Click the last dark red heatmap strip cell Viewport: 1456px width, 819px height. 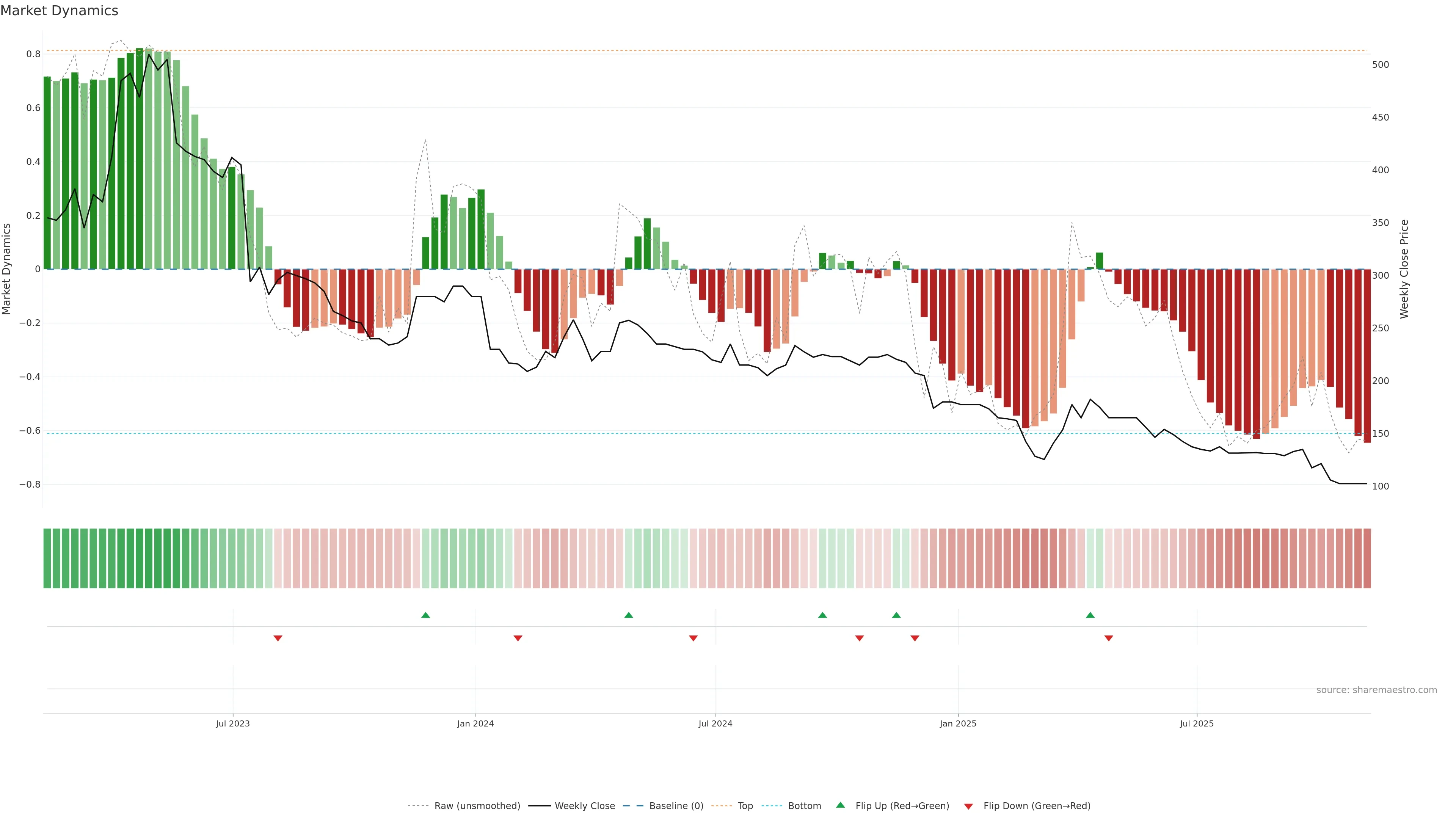tap(1367, 558)
